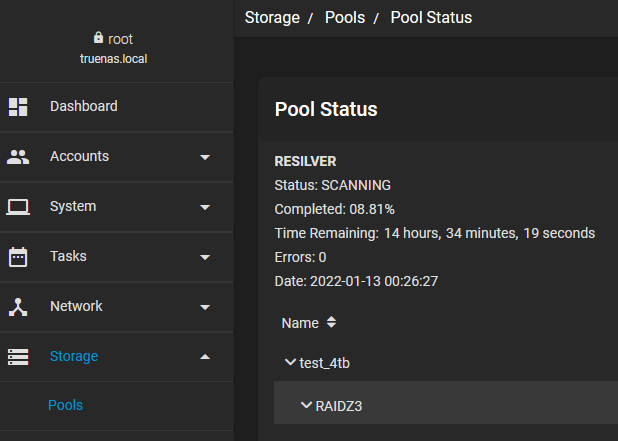Click the Status: SCANNING line

pyautogui.click(x=332, y=185)
